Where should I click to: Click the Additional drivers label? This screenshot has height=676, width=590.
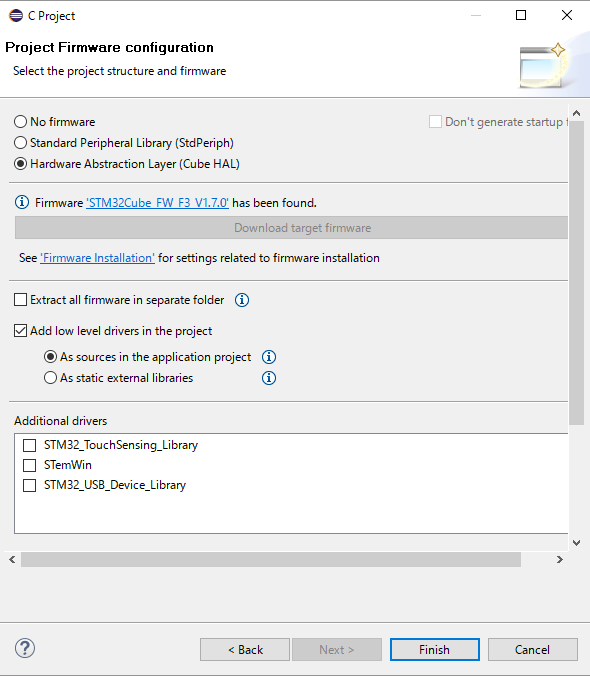(60, 421)
